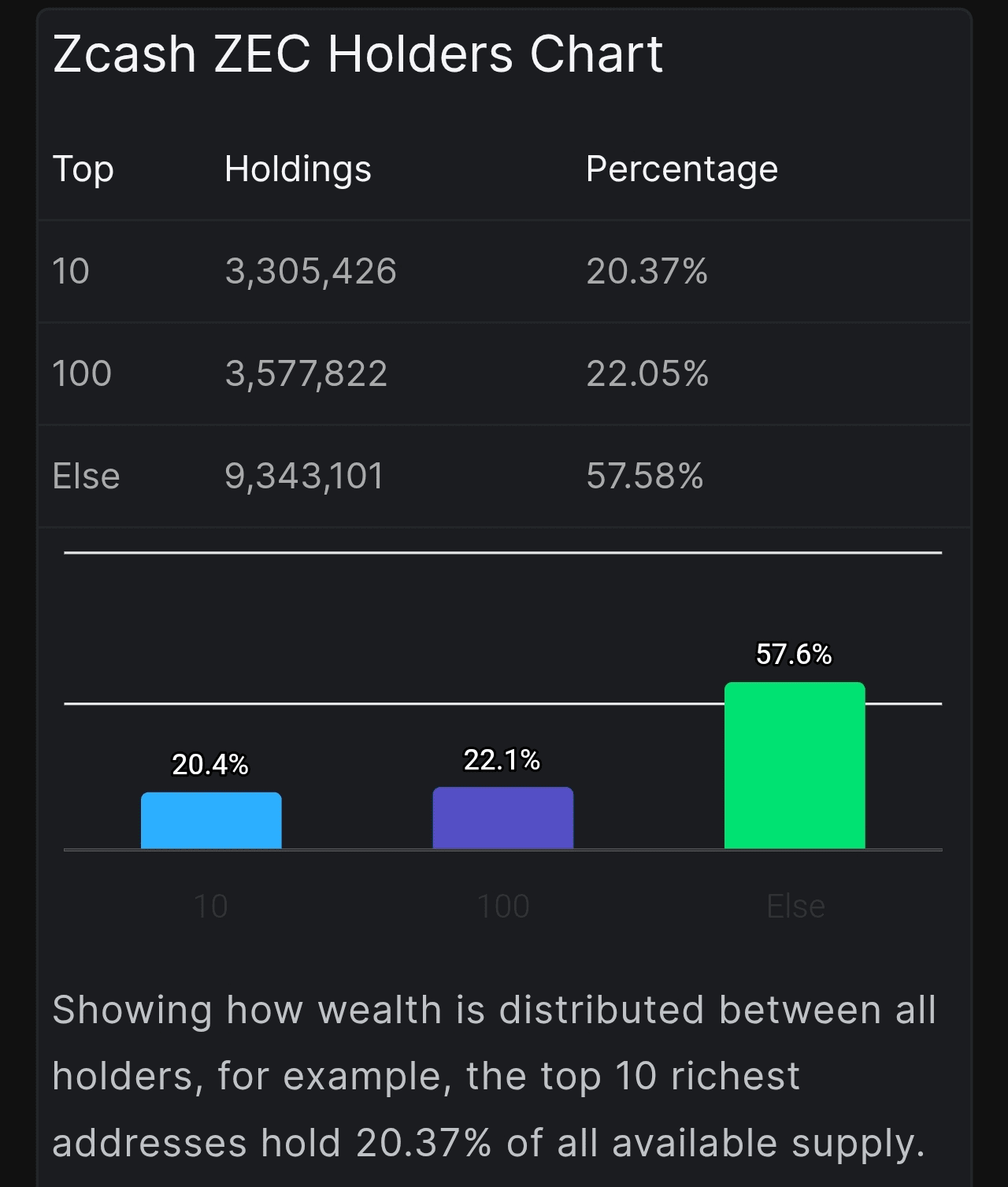This screenshot has width=1008, height=1187.
Task: Click the Percentage column header
Action: click(681, 169)
